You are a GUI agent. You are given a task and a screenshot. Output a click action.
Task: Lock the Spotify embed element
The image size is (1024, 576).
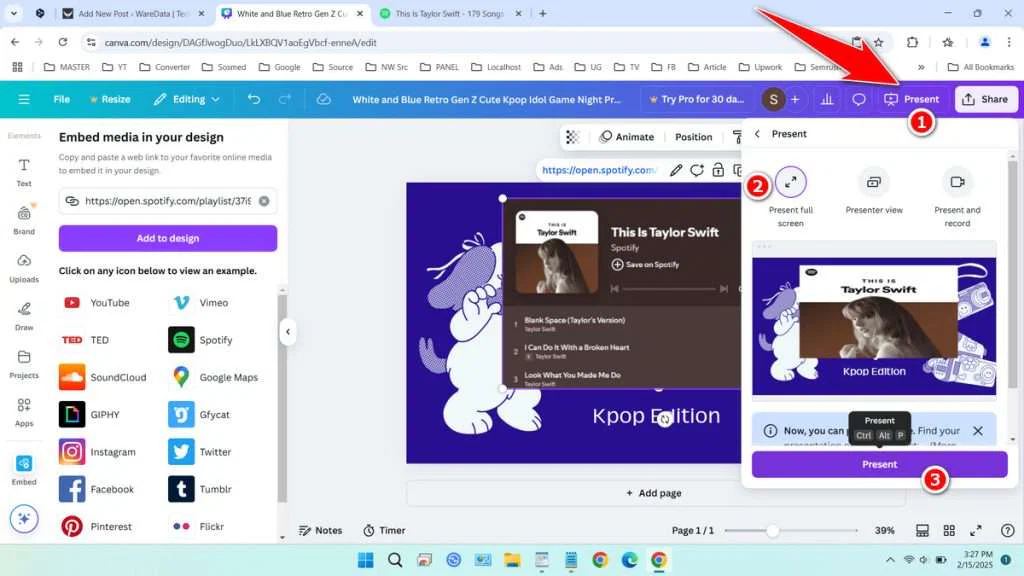[x=718, y=170]
